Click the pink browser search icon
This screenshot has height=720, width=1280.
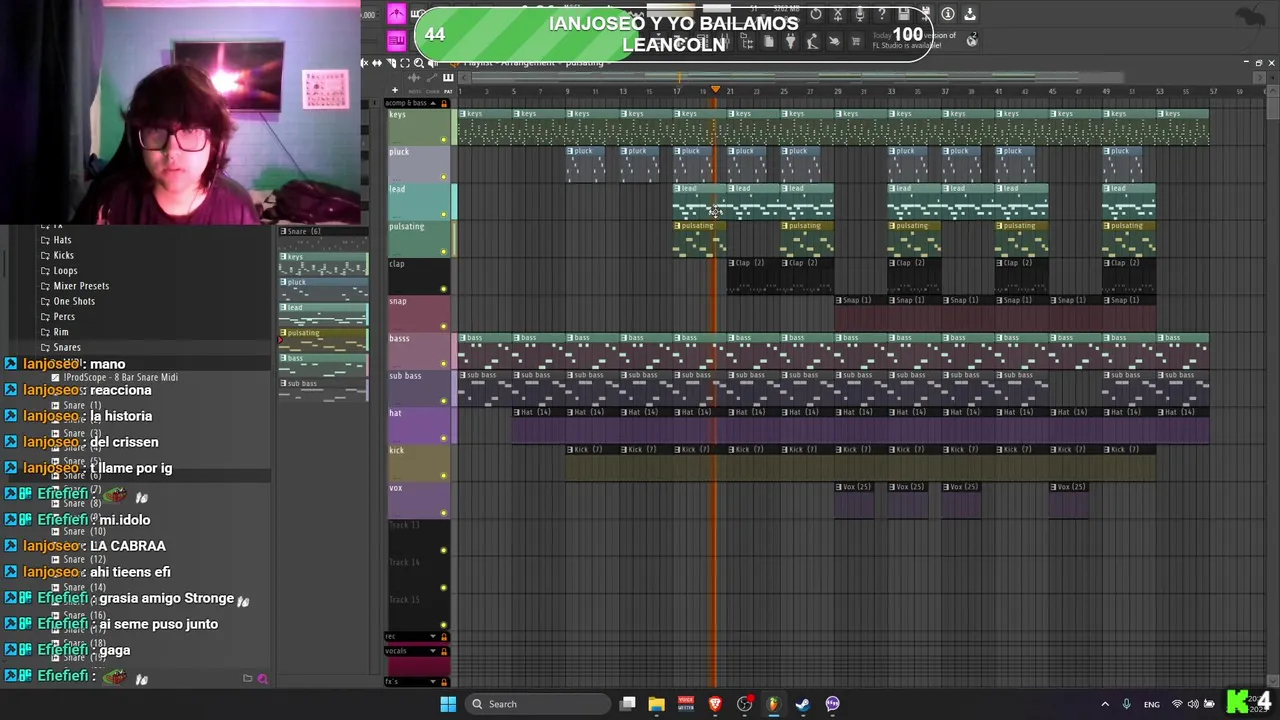tap(262, 679)
